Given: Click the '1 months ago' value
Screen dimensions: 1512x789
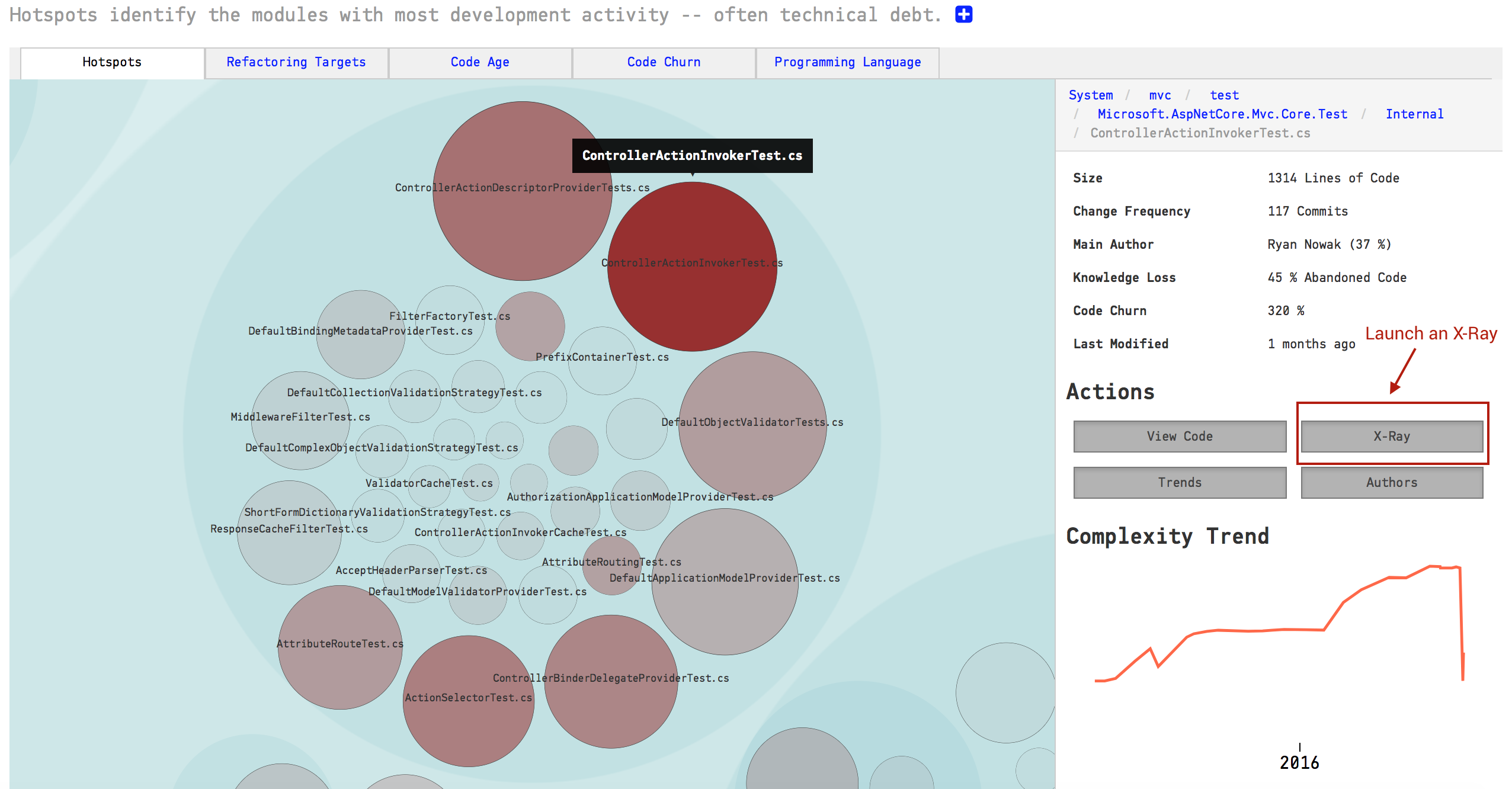Looking at the screenshot, I should coord(1311,344).
